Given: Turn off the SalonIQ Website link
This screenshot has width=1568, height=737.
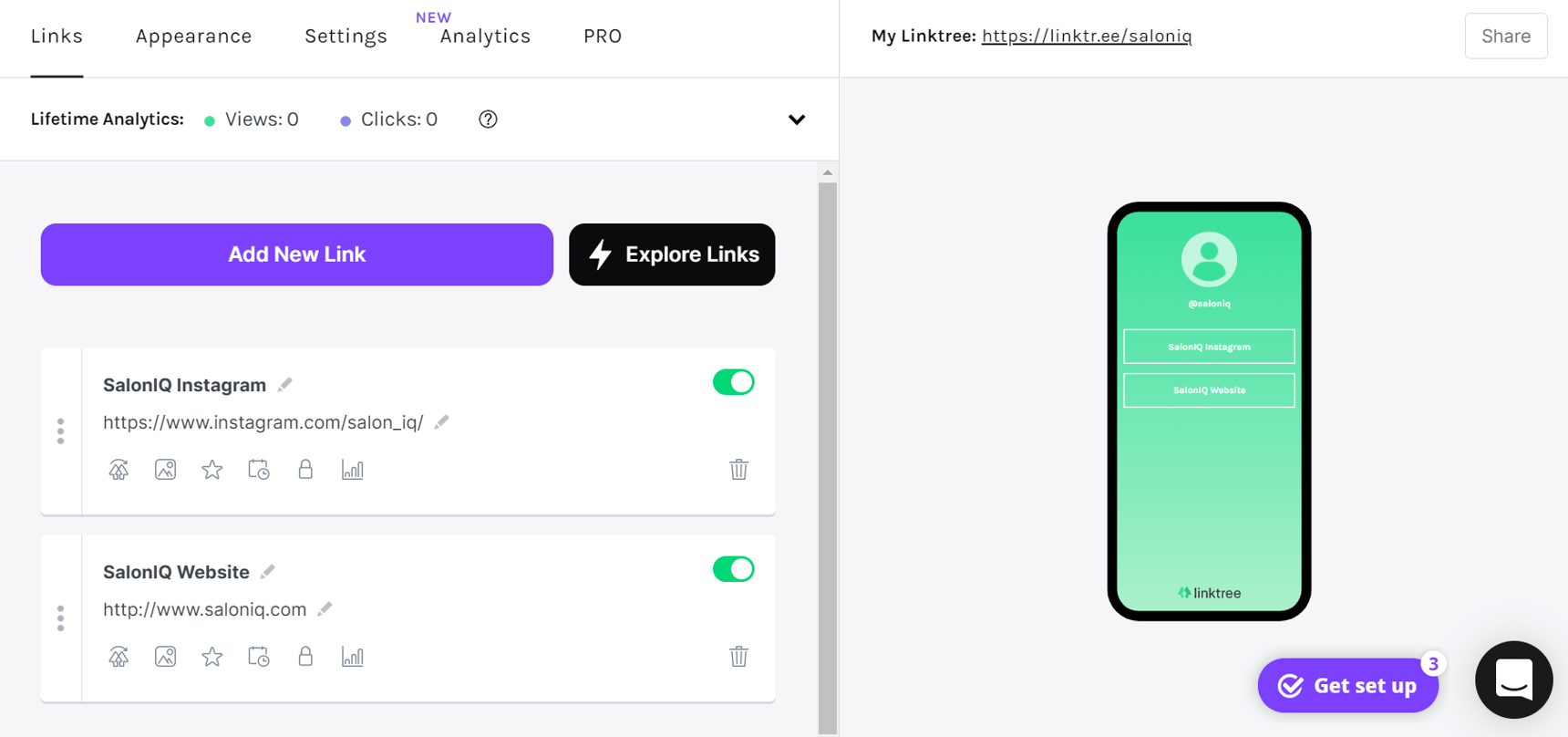Looking at the screenshot, I should coord(733,568).
